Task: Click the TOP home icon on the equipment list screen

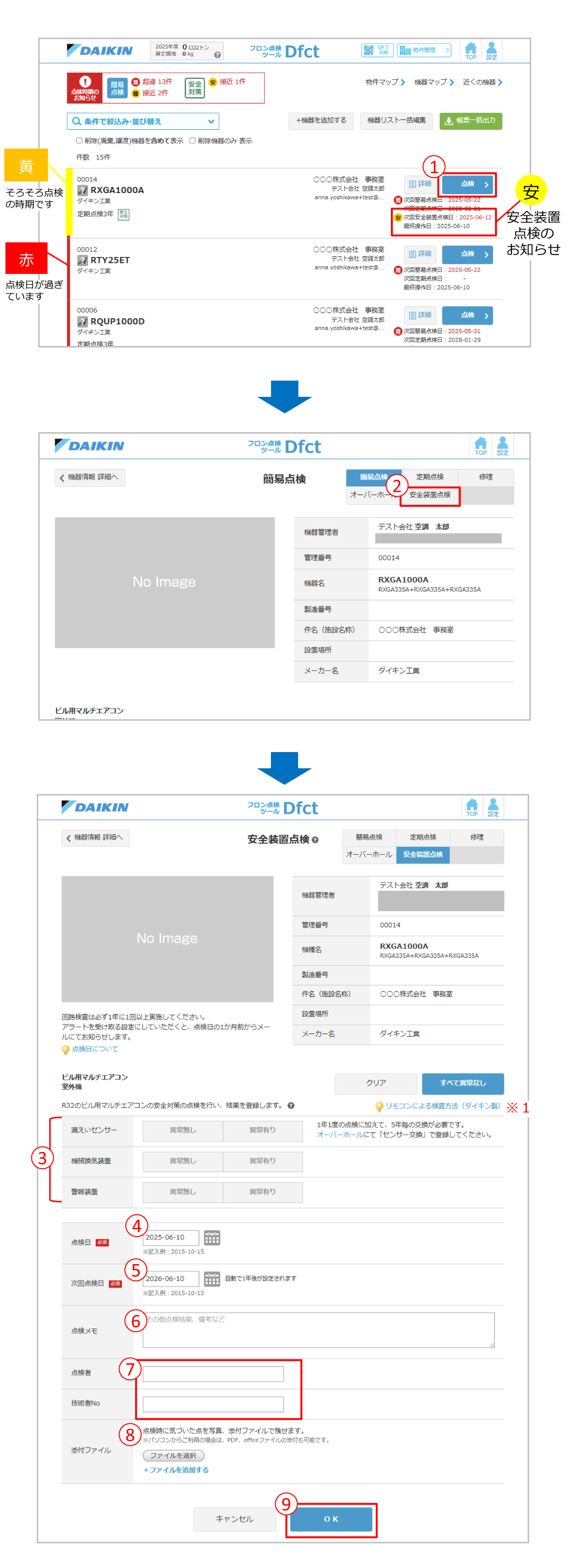Action: point(471,50)
